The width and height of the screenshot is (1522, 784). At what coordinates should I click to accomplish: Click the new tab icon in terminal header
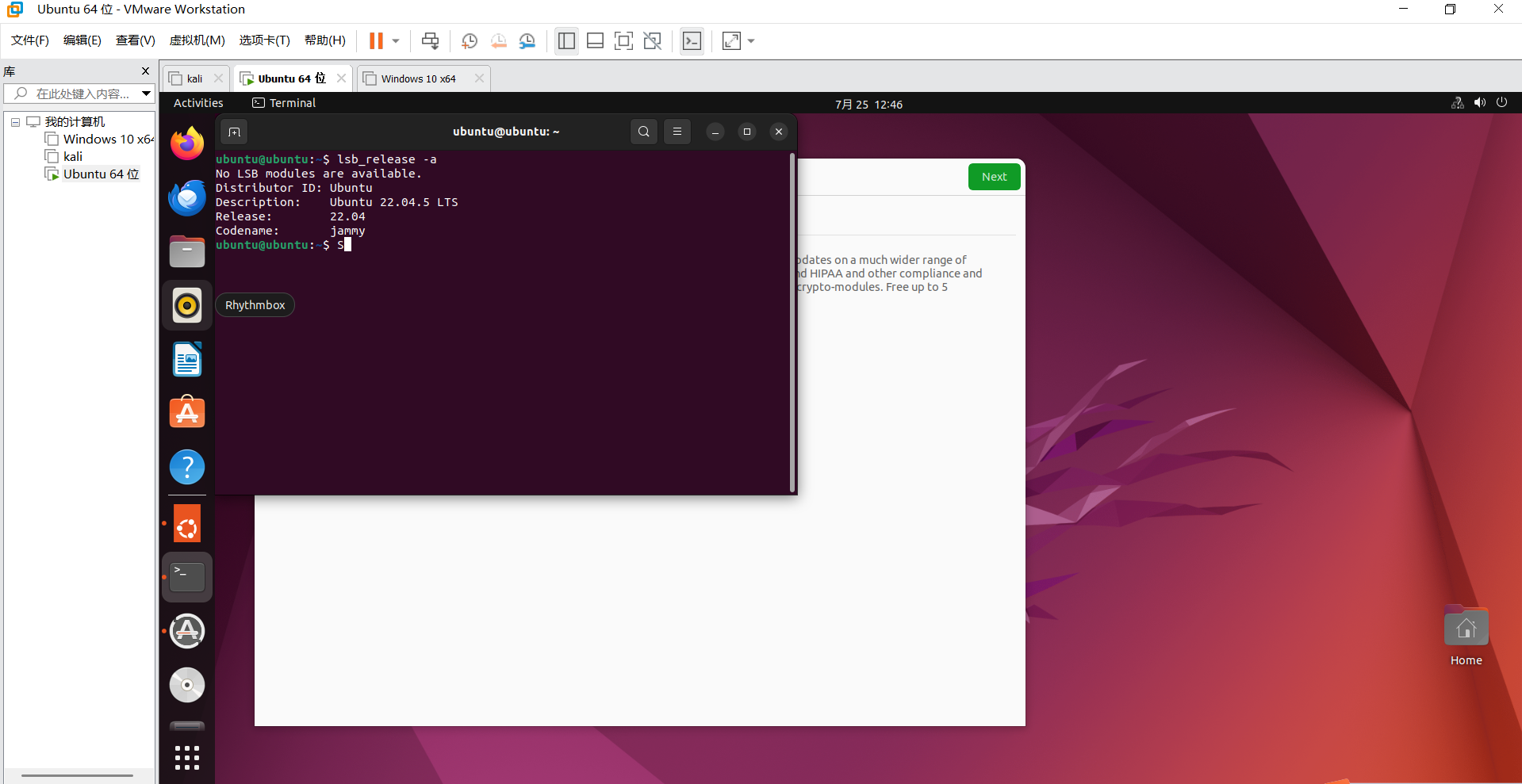click(234, 132)
